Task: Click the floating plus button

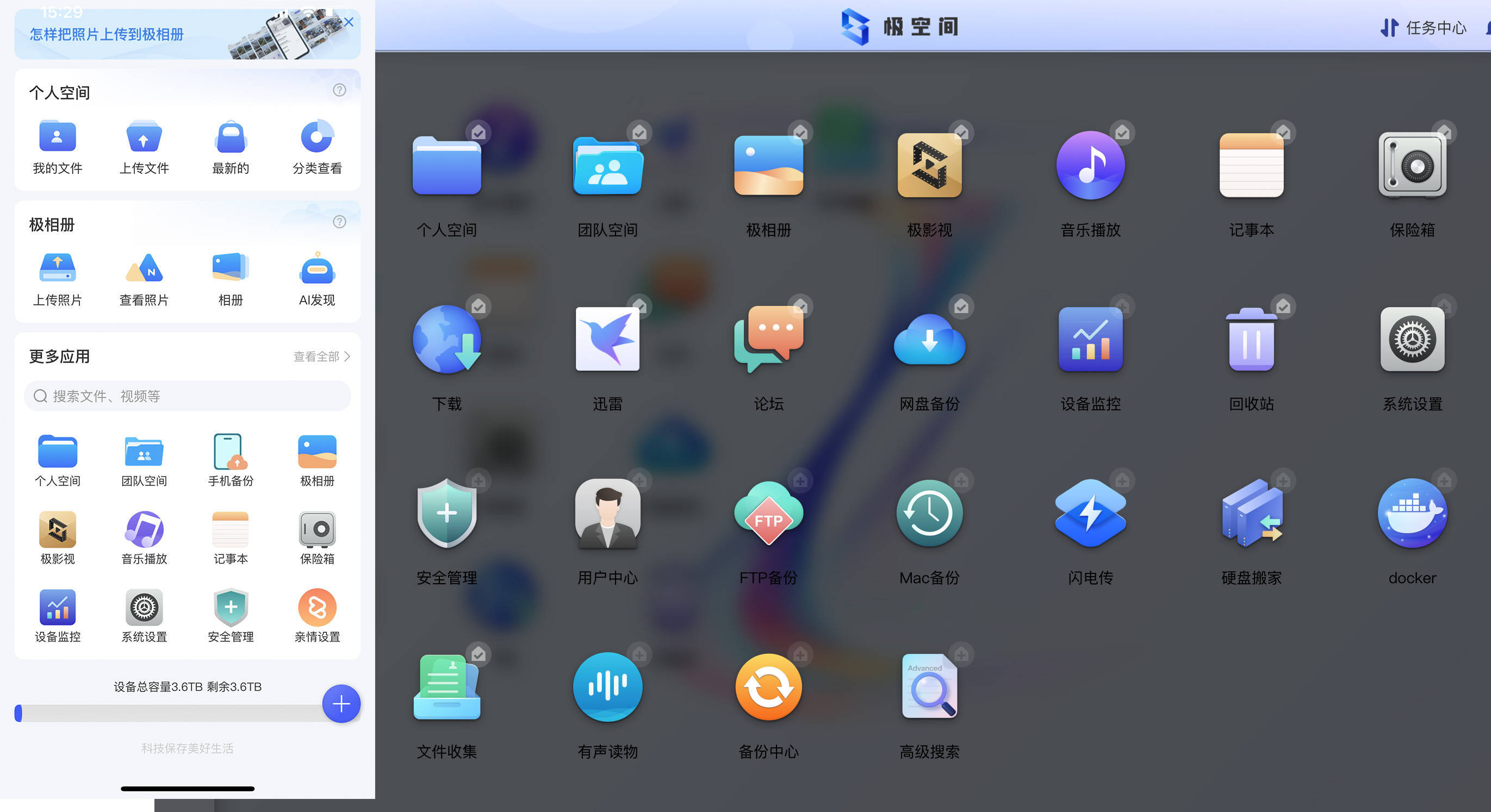Action: (x=341, y=704)
